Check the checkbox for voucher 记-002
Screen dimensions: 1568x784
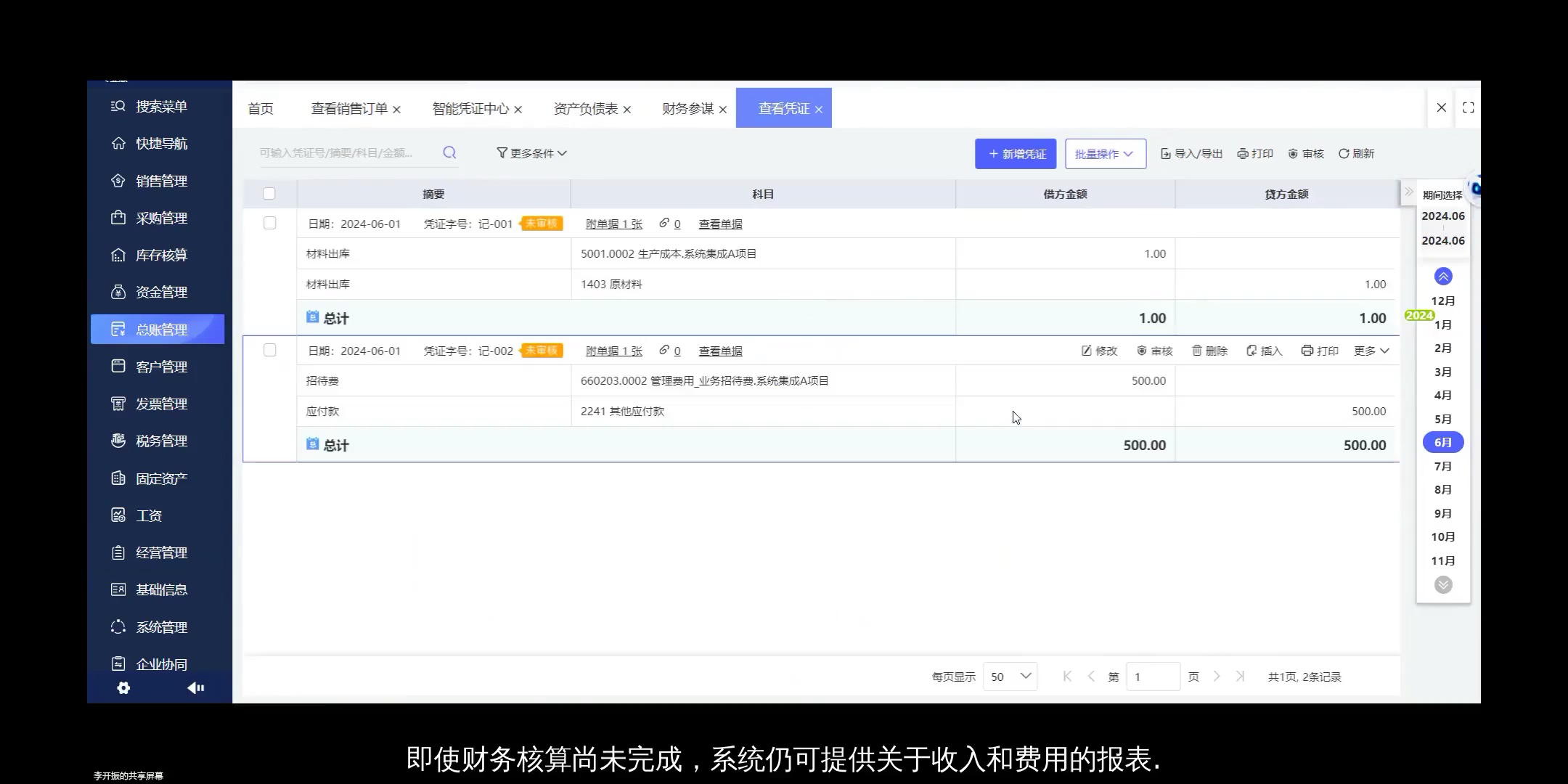[269, 350]
